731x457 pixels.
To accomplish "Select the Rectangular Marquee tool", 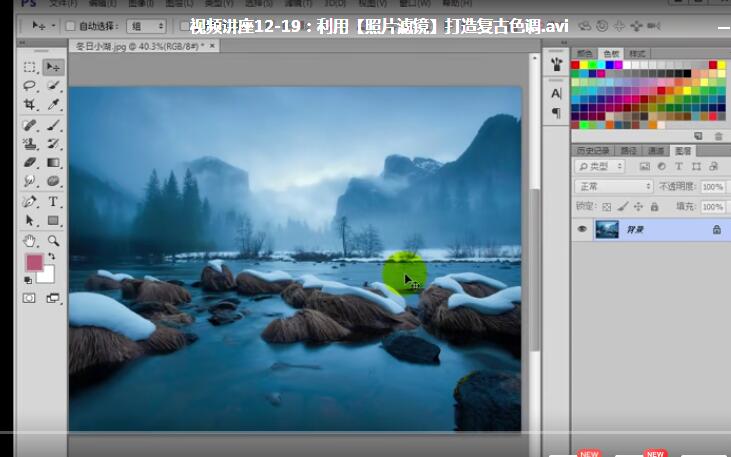I will pyautogui.click(x=30, y=67).
